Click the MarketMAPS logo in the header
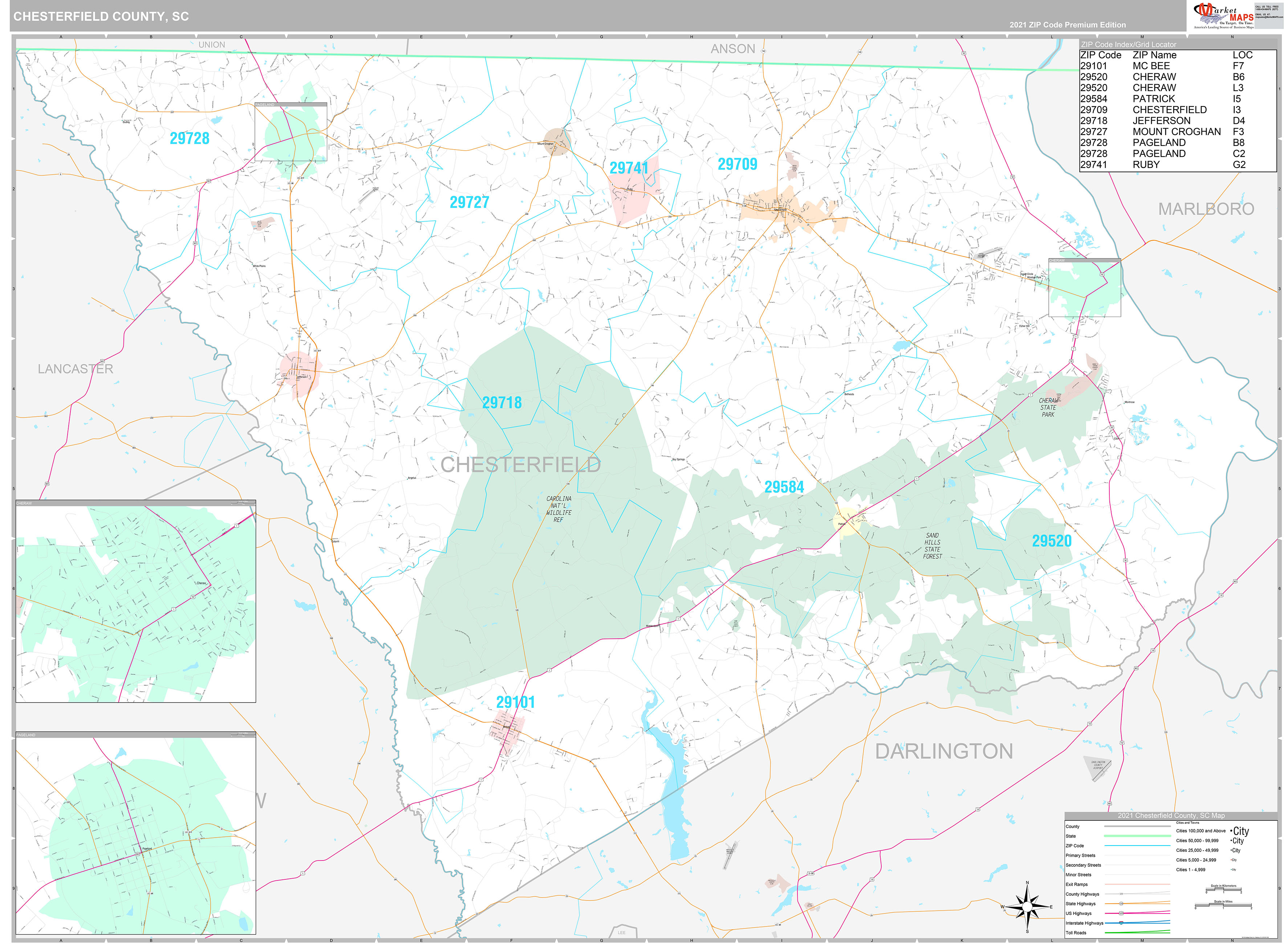This screenshot has width=1288, height=944. click(x=1223, y=15)
